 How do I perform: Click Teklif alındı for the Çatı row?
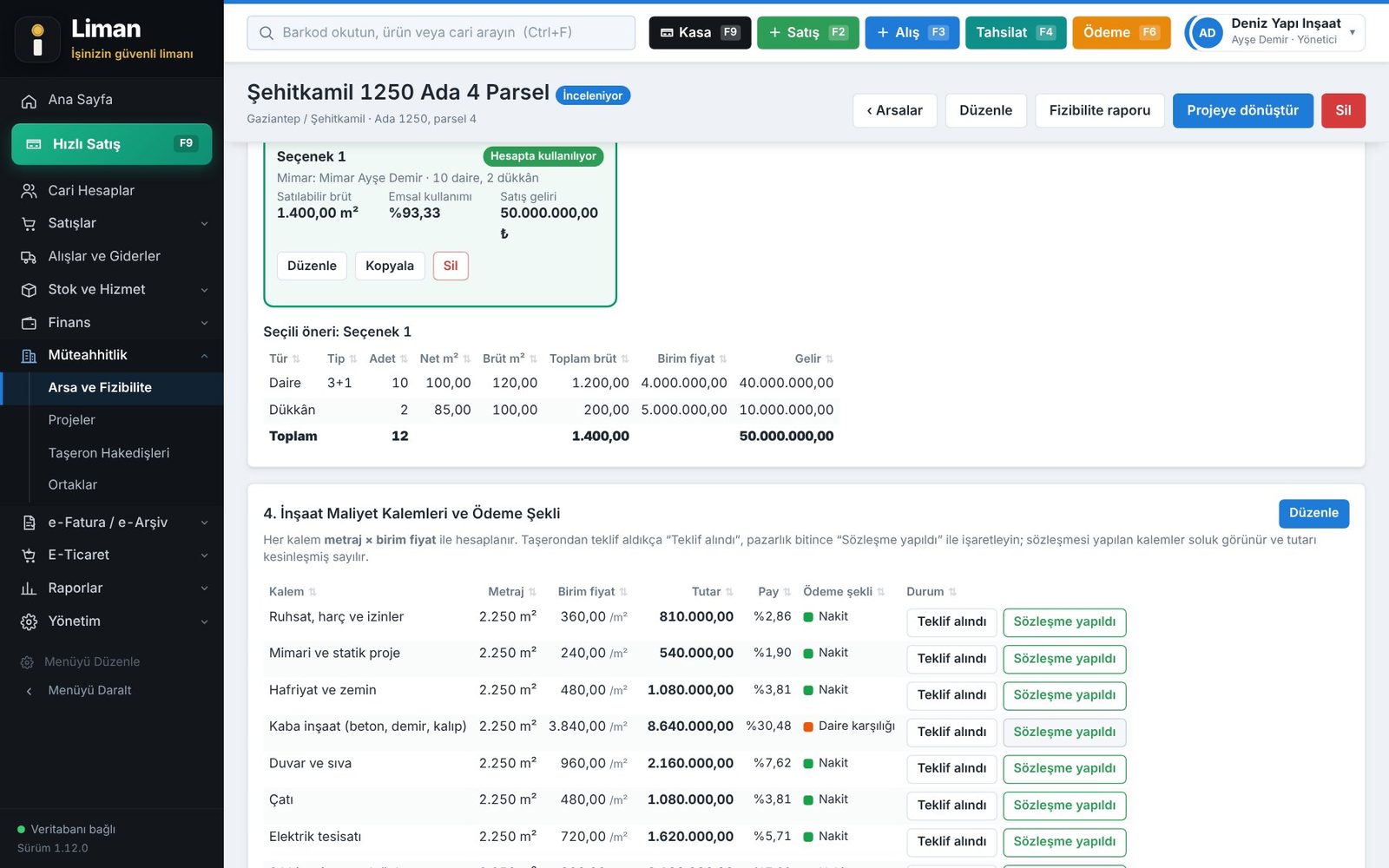(951, 806)
